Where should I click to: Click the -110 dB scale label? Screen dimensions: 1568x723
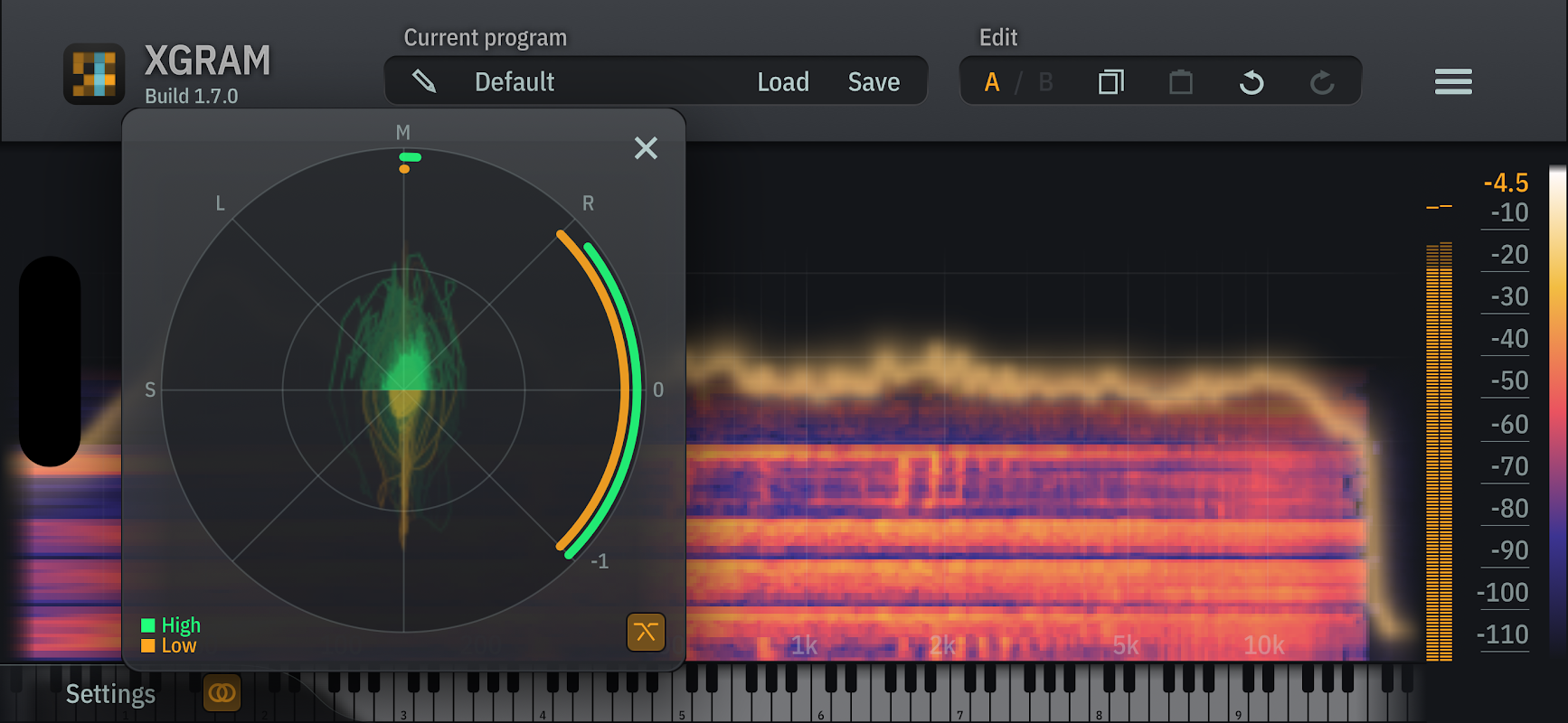click(x=1503, y=634)
